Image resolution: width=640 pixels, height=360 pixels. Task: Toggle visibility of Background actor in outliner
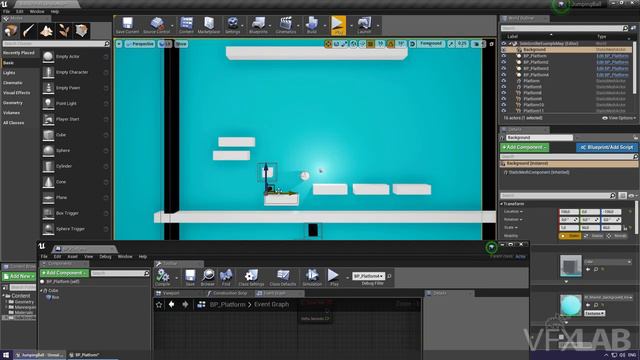[504, 50]
